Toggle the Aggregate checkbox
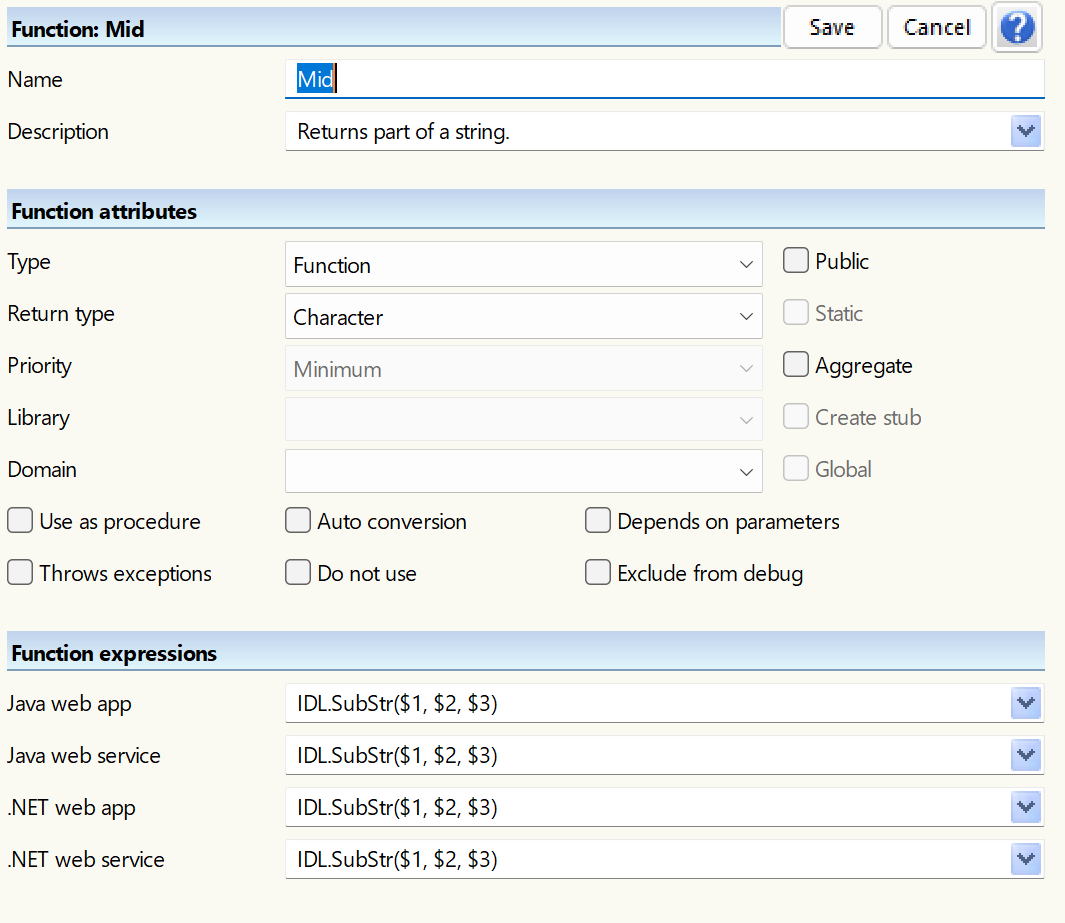The width and height of the screenshot is (1065, 923). point(796,365)
